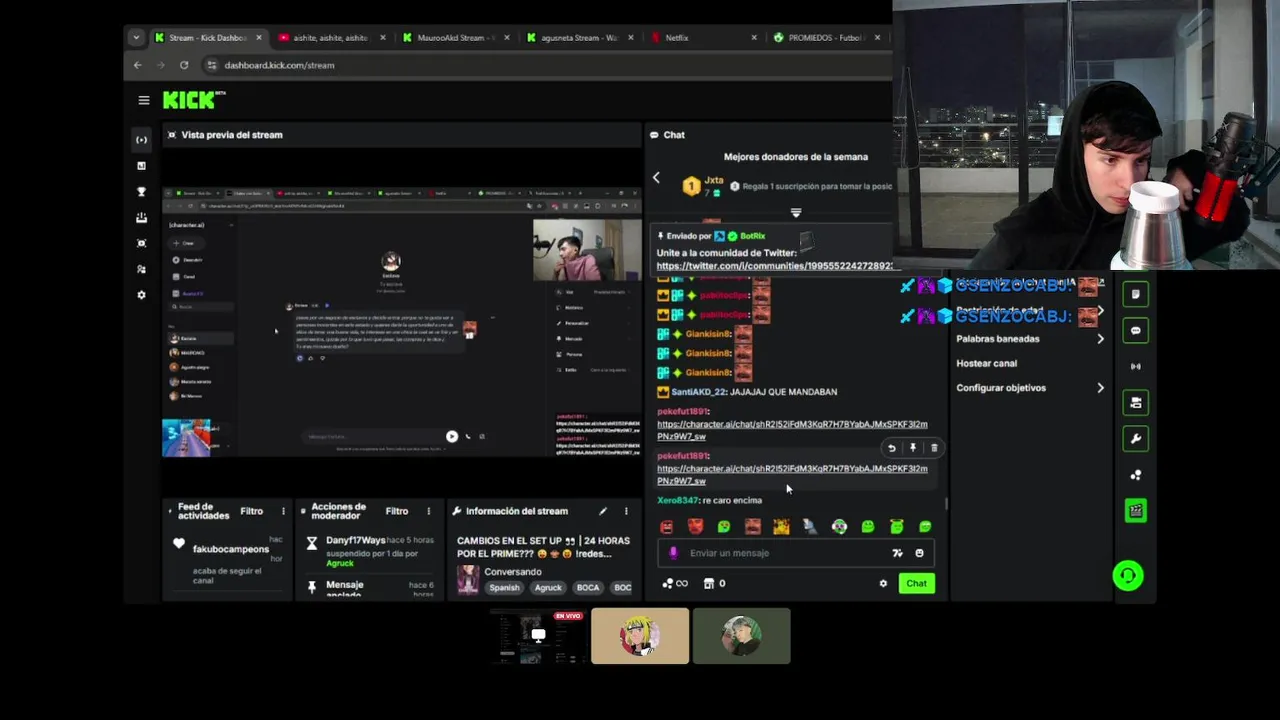Open the stream broadcast sidebar icon
The height and width of the screenshot is (720, 1280).
(141, 140)
